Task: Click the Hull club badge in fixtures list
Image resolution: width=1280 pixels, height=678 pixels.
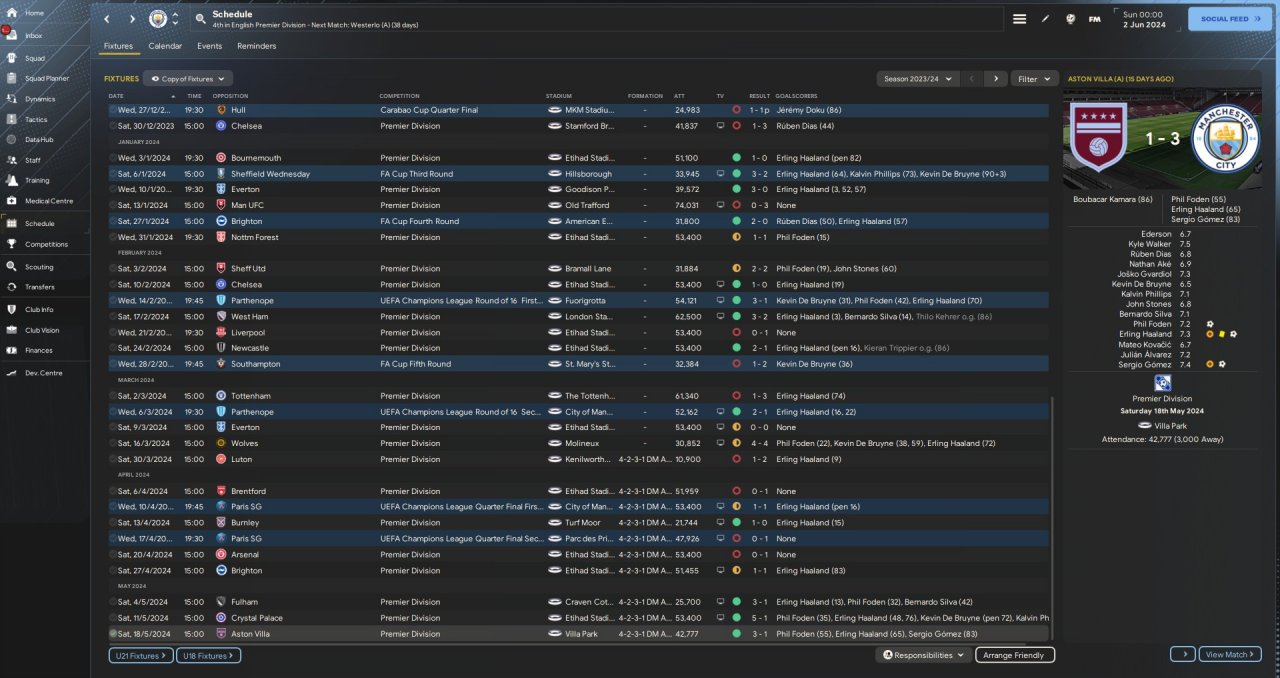Action: [x=221, y=110]
